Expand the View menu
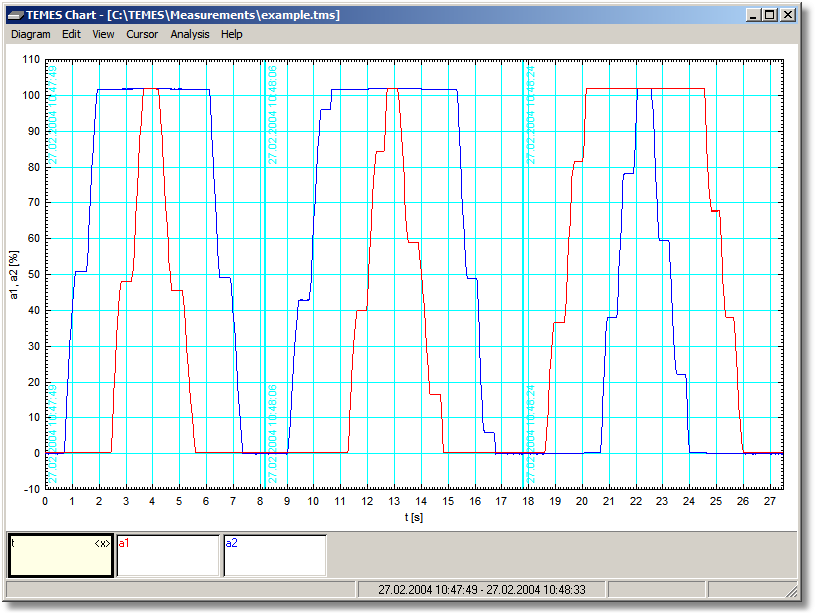This screenshot has height=616, width=816. 103,34
